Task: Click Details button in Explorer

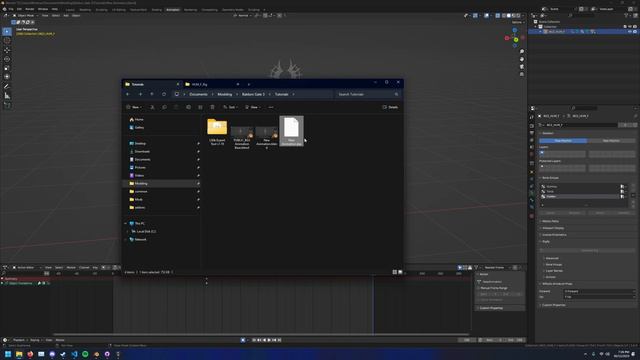Action: [x=390, y=107]
